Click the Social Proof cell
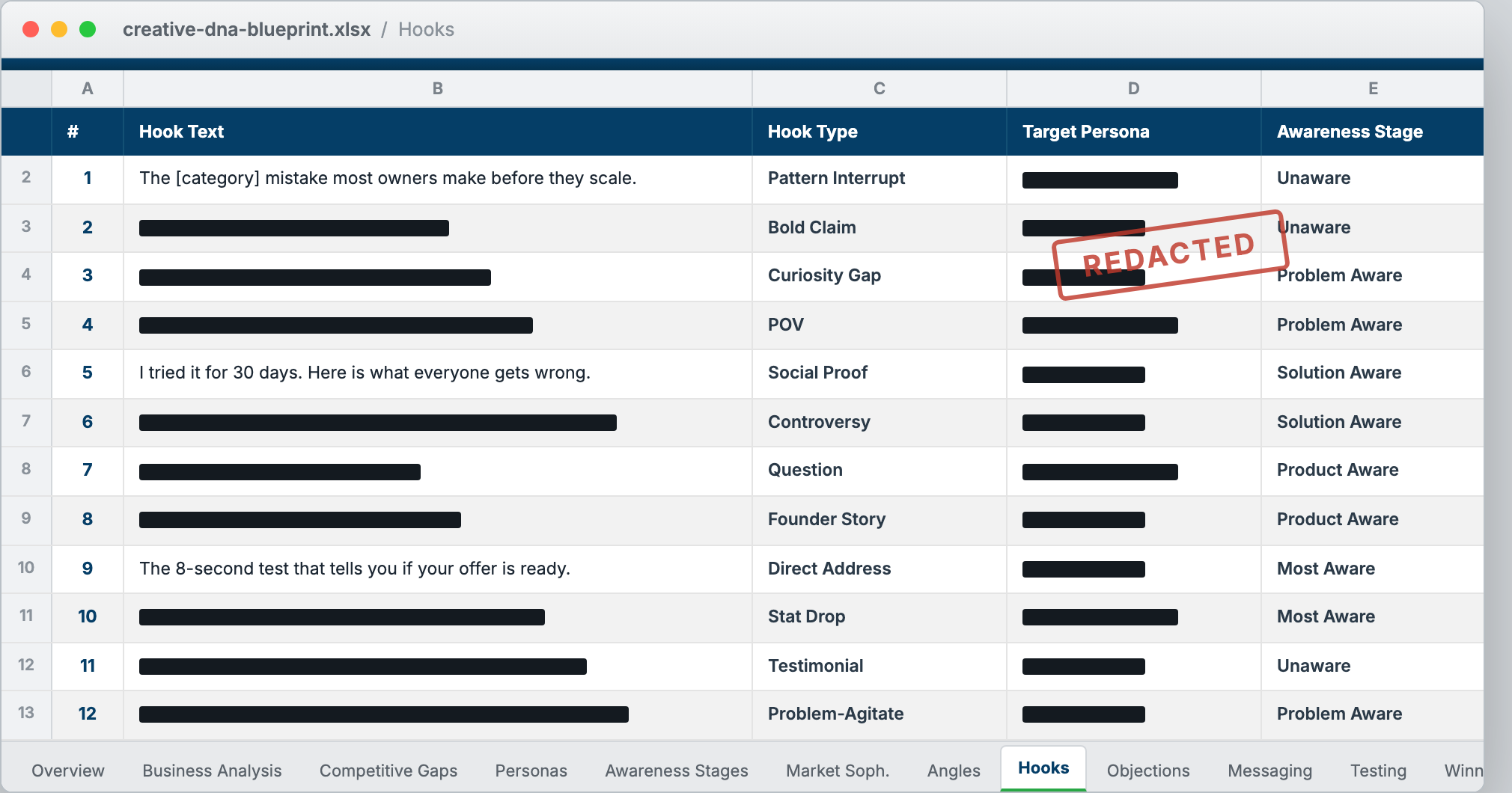The height and width of the screenshot is (793, 1512). tap(880, 373)
